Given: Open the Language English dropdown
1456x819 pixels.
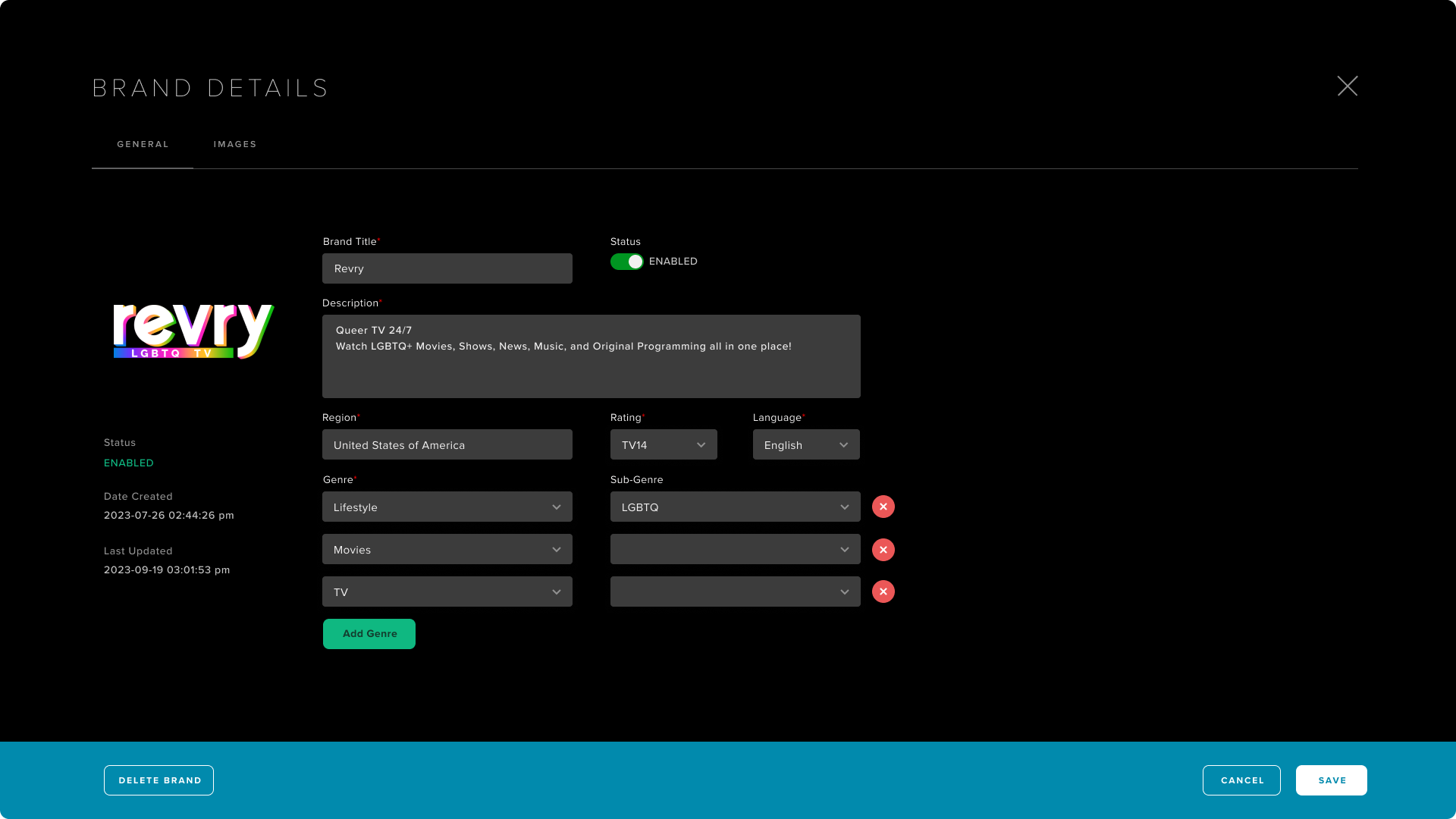Looking at the screenshot, I should pos(806,444).
